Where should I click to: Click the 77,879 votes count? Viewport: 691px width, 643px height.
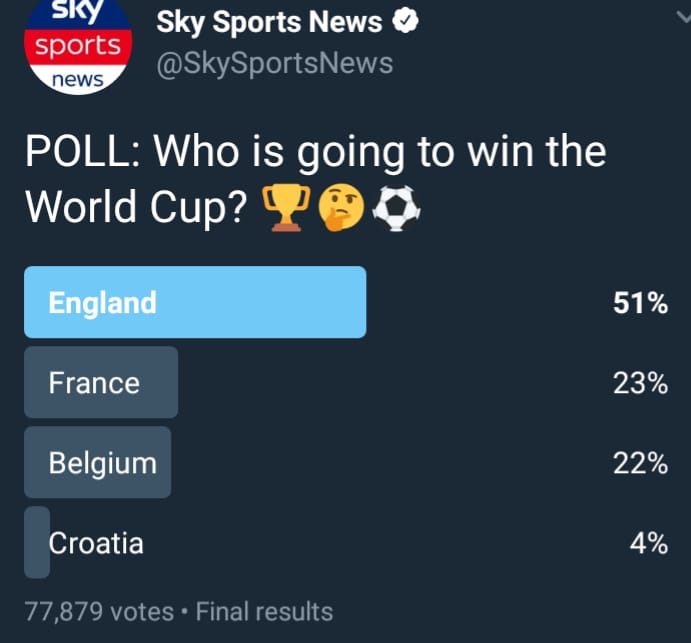(99, 612)
